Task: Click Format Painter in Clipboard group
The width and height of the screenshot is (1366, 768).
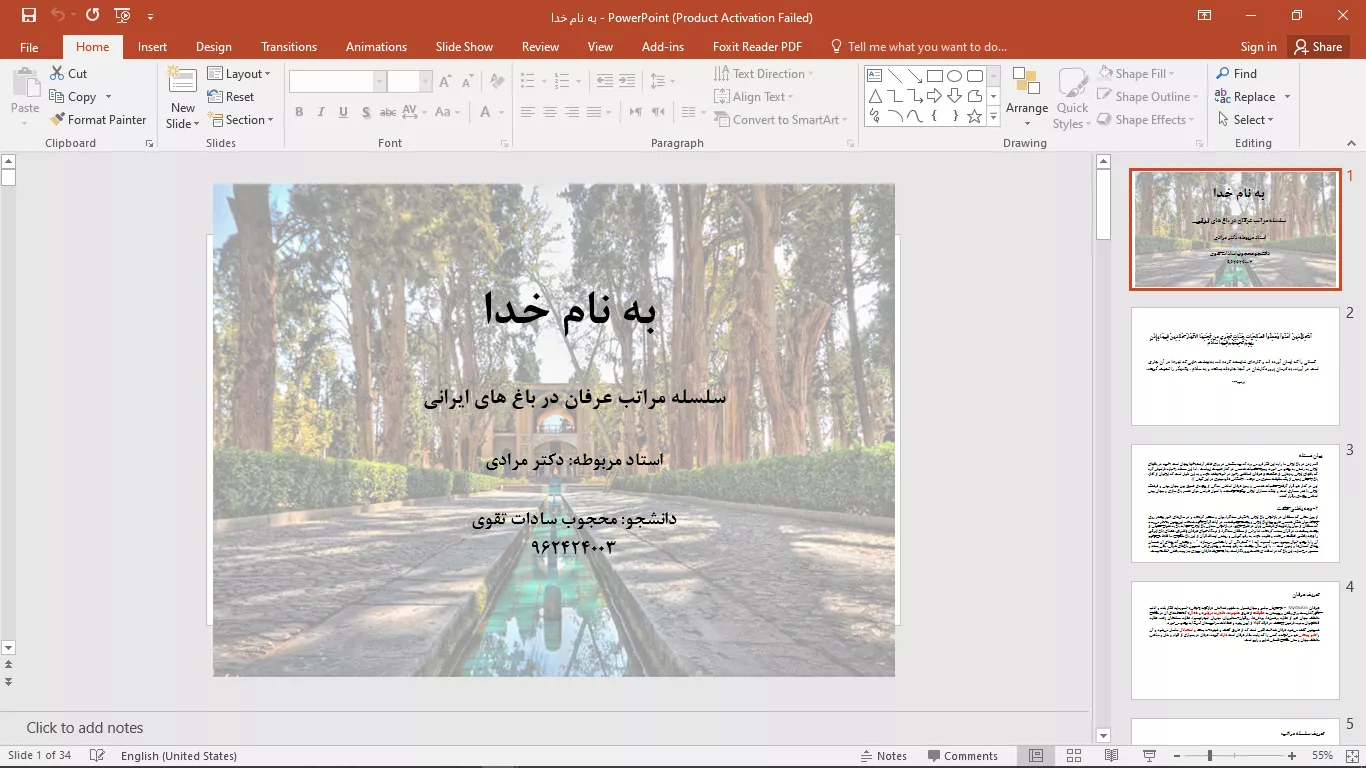Action: [98, 120]
